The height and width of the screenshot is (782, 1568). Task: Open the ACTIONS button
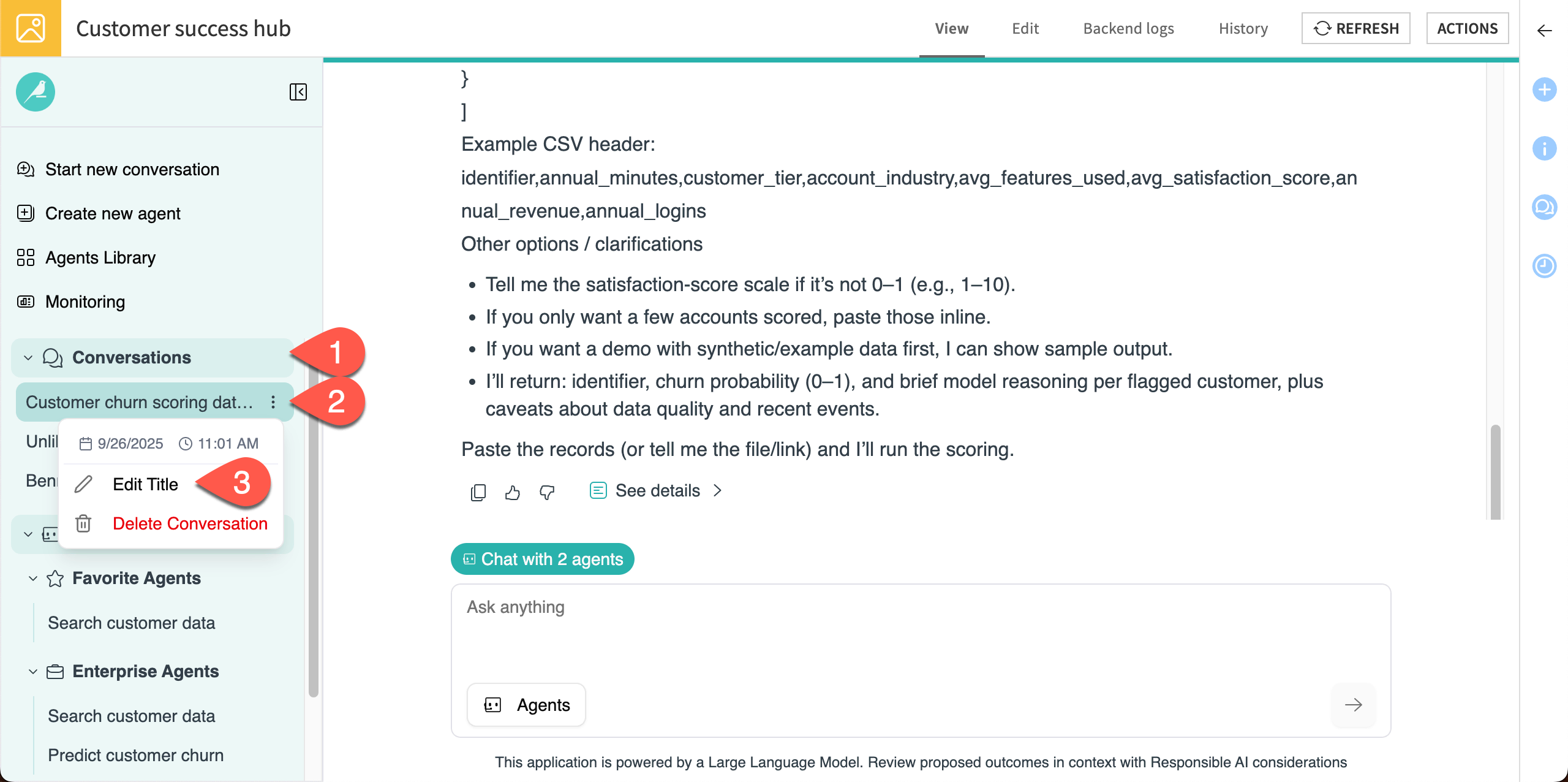click(1467, 29)
